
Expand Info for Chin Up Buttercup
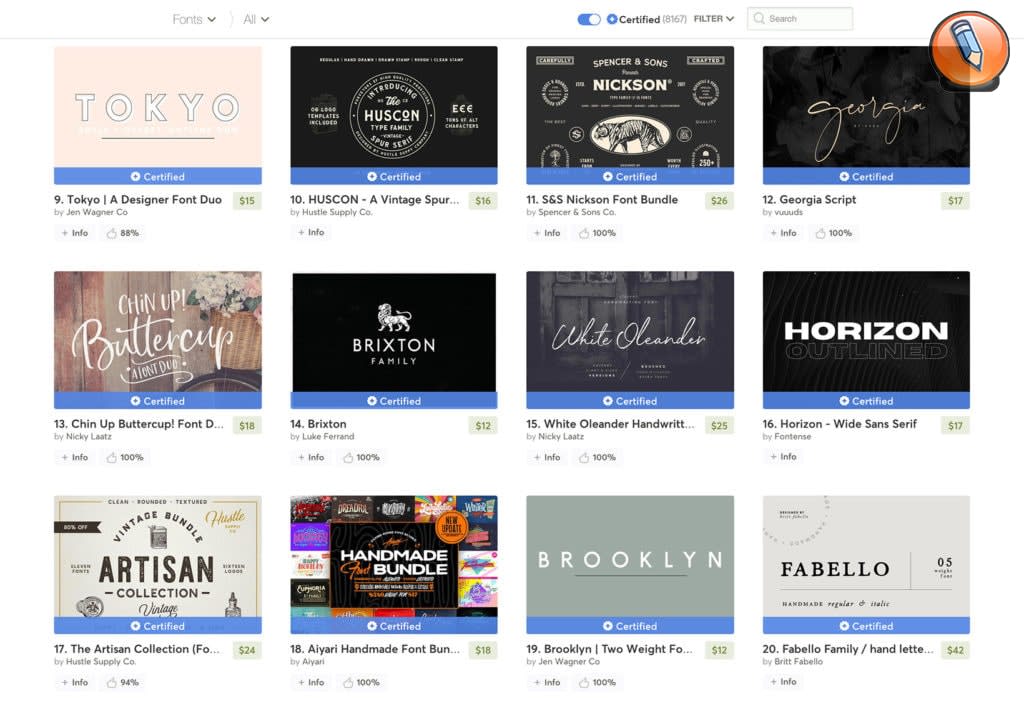74,457
